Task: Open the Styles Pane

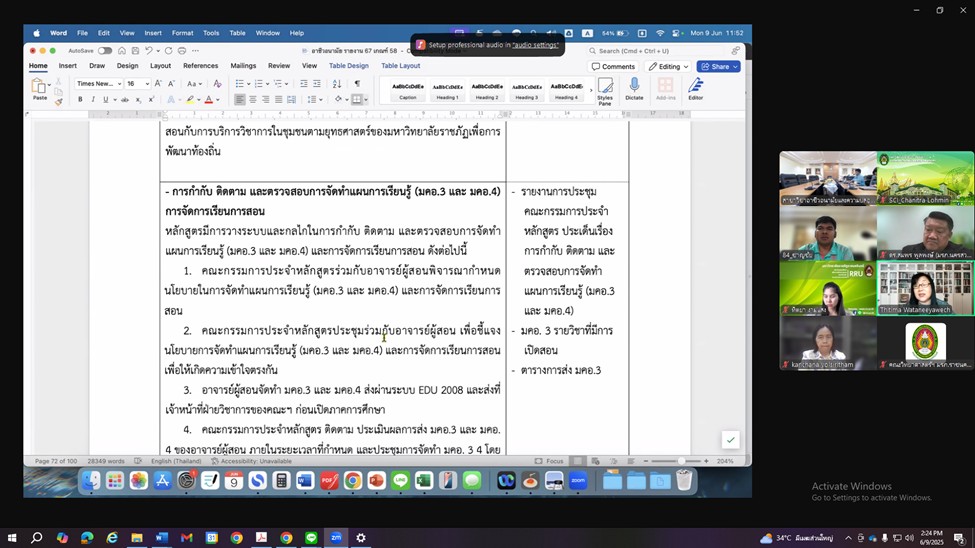Action: click(605, 91)
